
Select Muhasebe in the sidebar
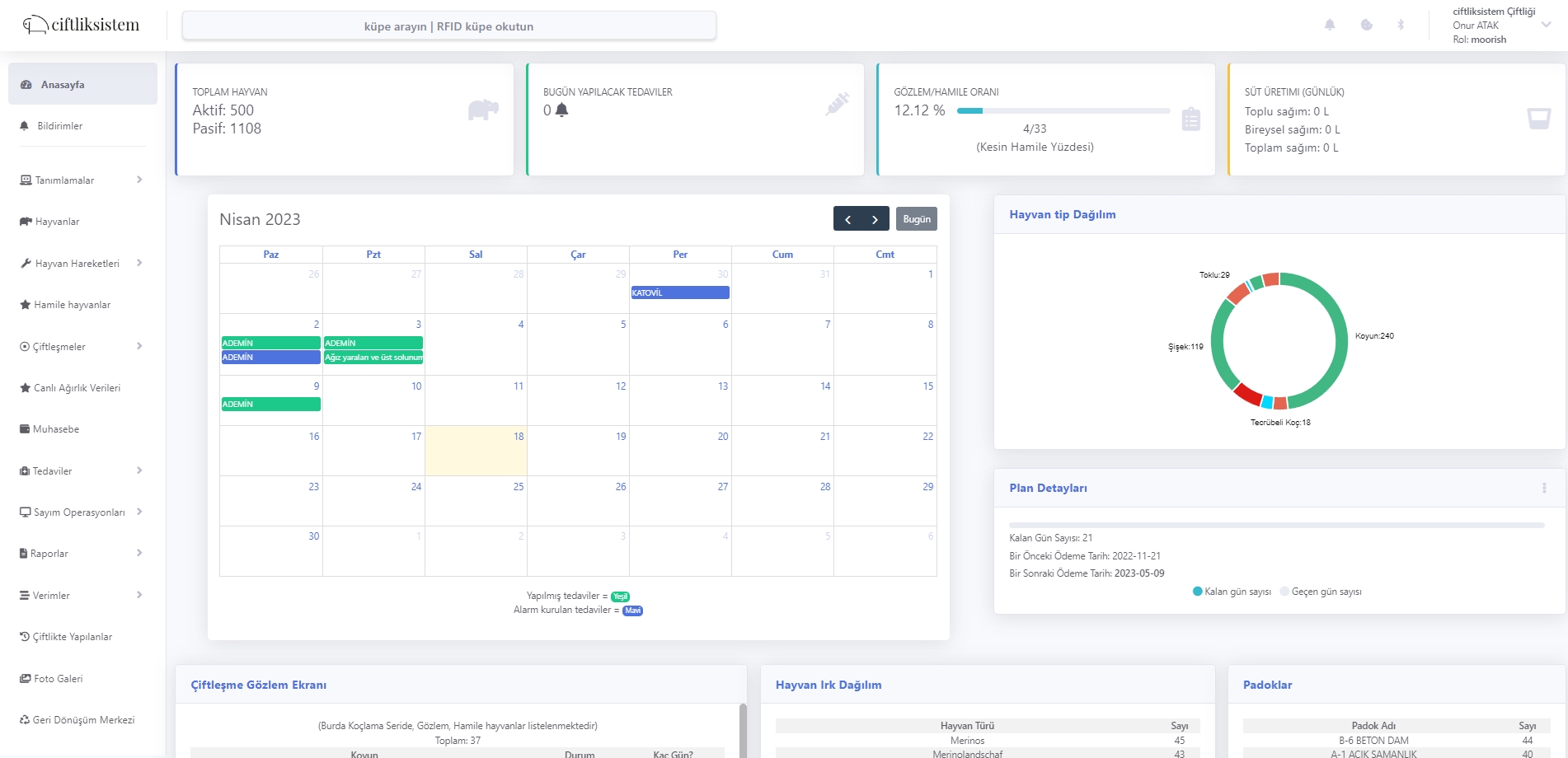tap(56, 429)
